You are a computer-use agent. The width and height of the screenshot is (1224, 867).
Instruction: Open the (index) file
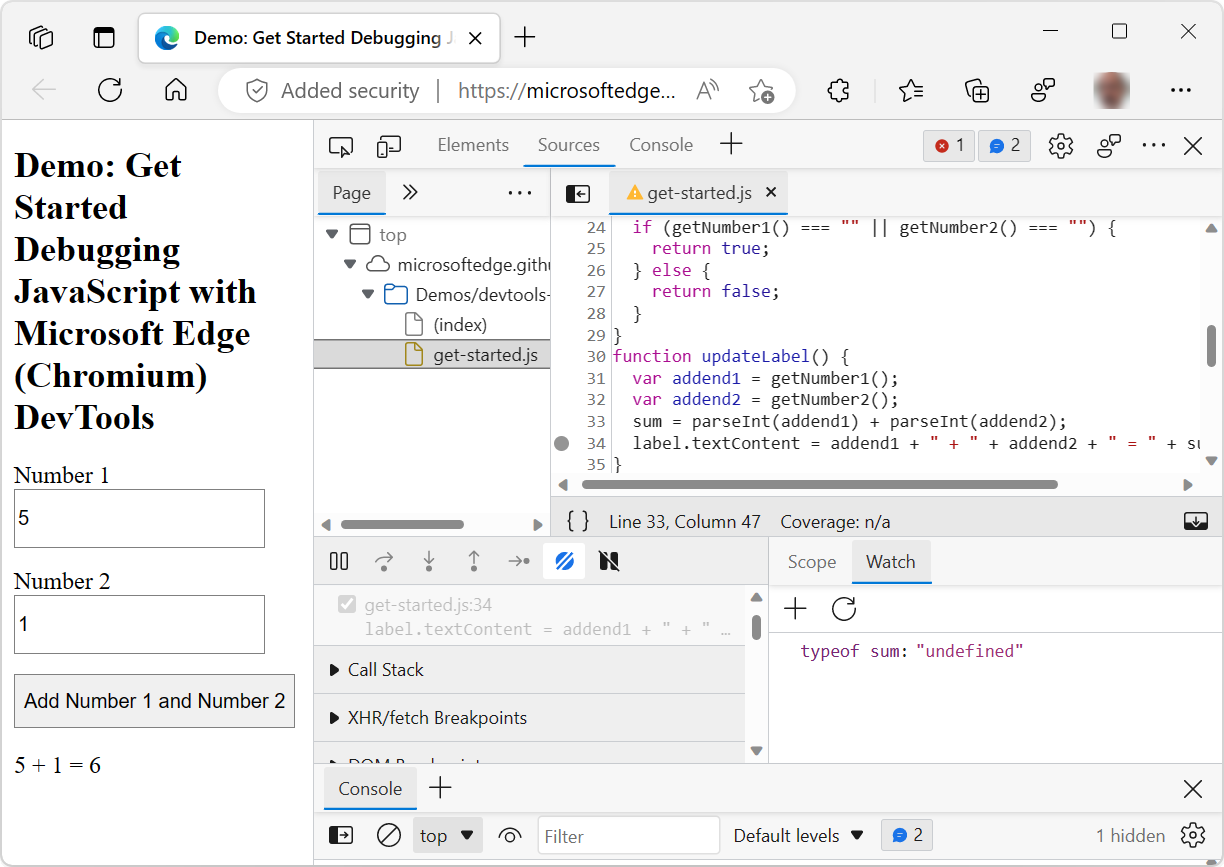coord(460,325)
